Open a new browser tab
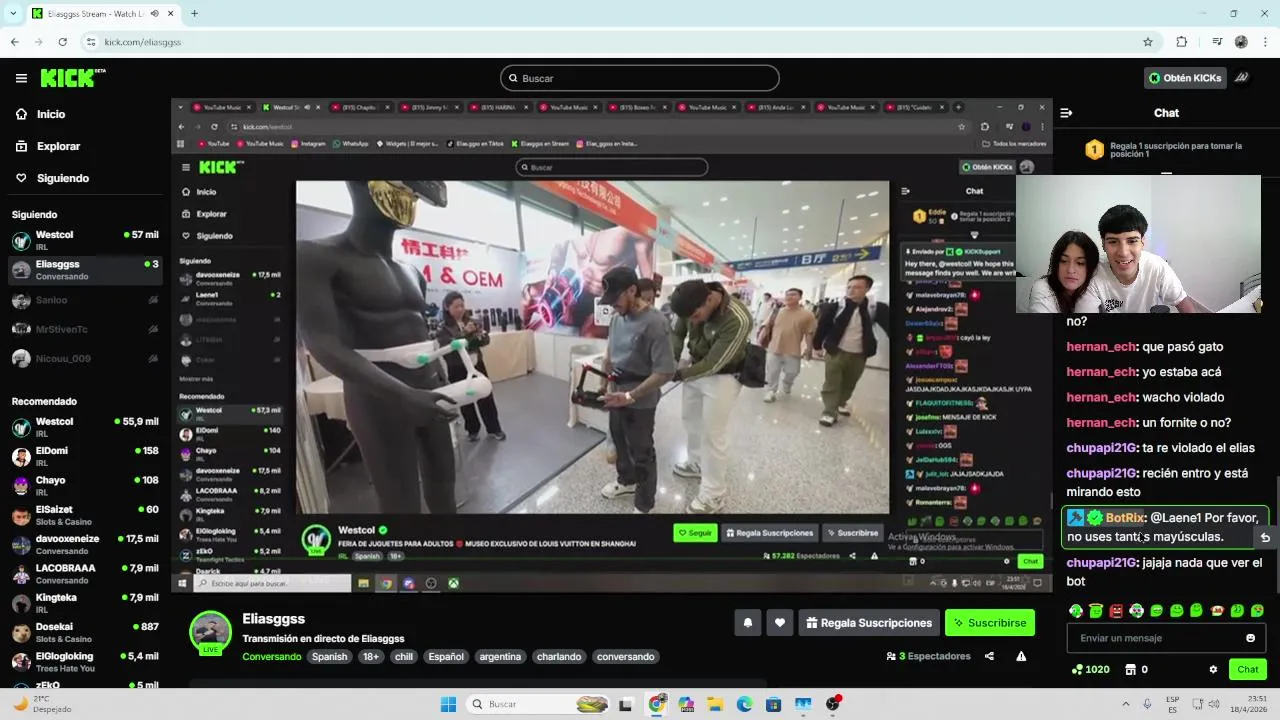This screenshot has height=720, width=1280. point(194,13)
